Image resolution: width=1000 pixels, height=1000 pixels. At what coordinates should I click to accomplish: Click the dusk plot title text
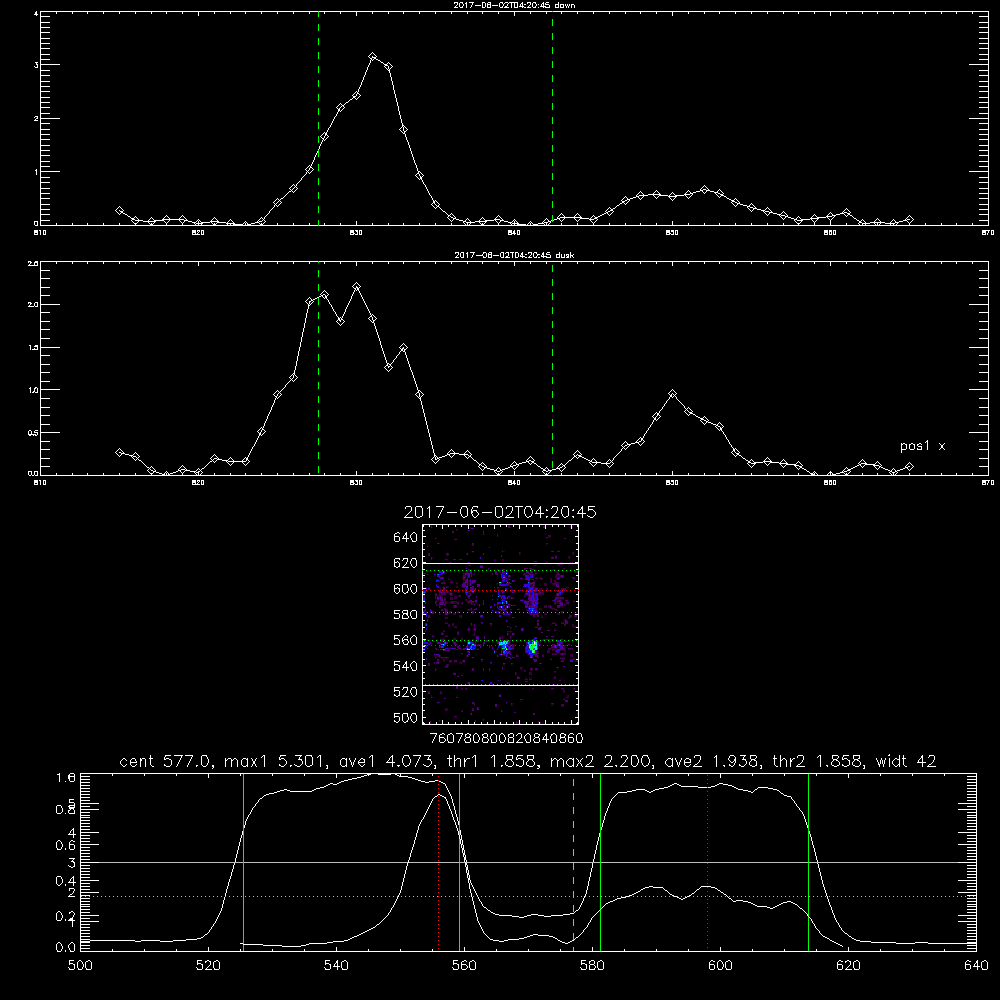pyautogui.click(x=514, y=255)
